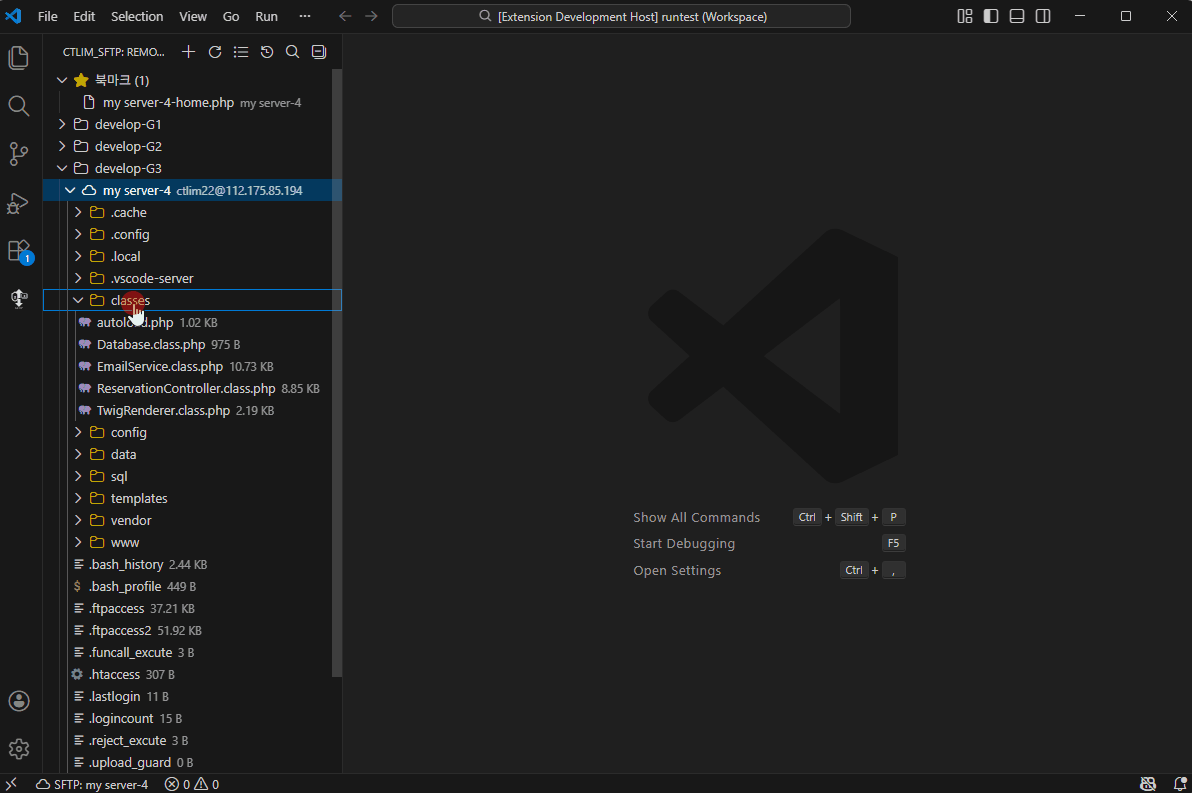The height and width of the screenshot is (793, 1192).
Task: Open the Search view in activity bar
Action: click(19, 106)
